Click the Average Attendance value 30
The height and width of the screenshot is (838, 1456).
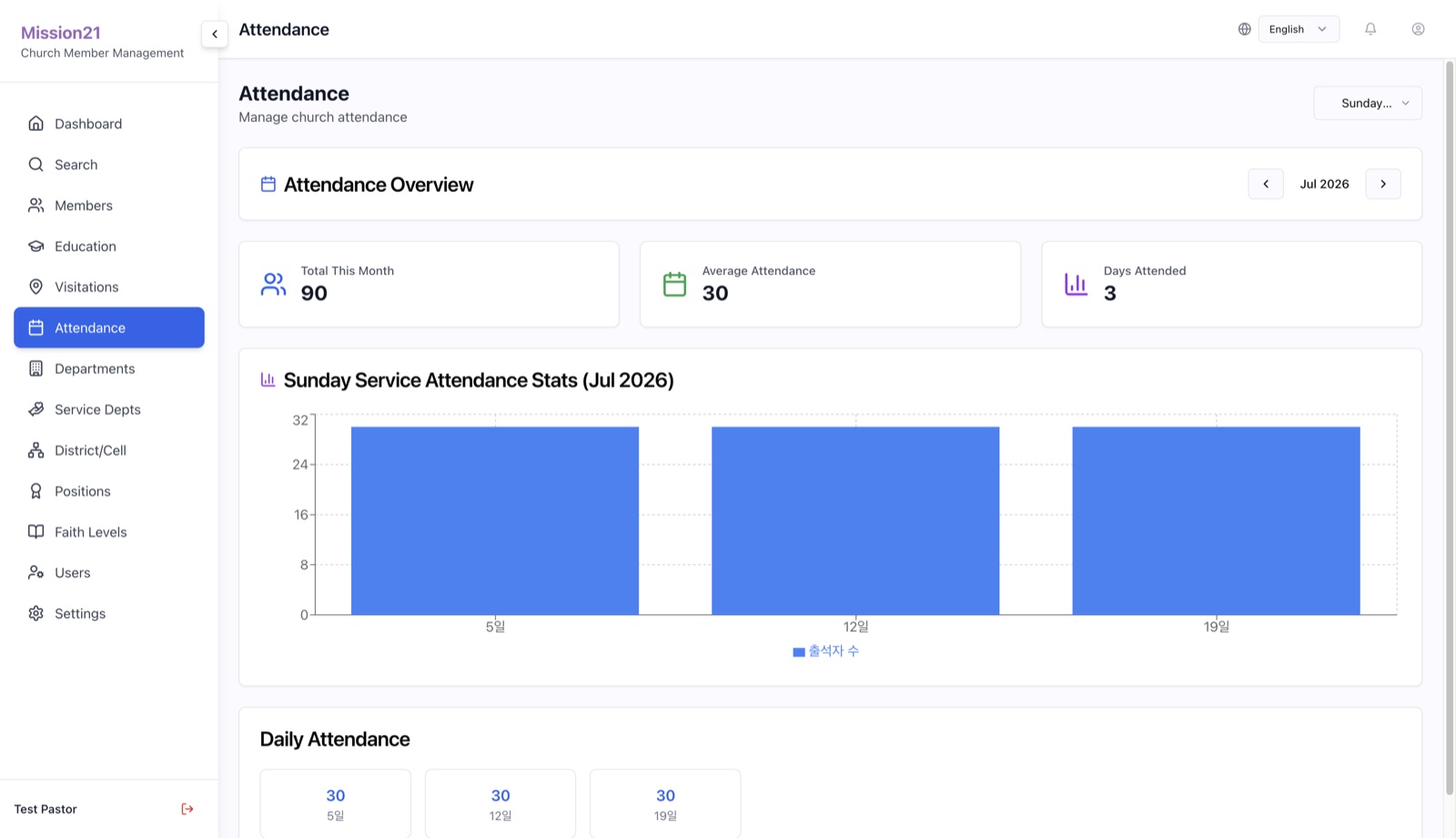715,293
